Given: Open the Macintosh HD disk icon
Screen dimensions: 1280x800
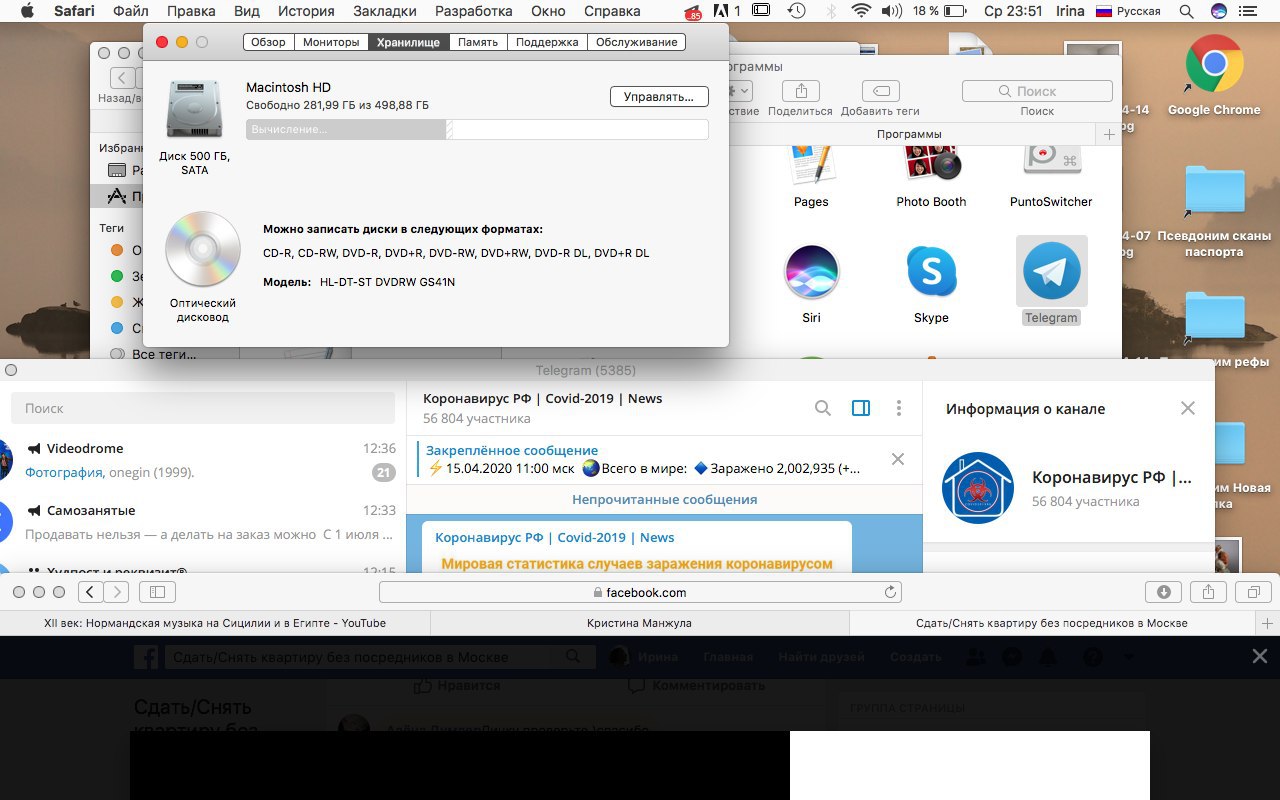Looking at the screenshot, I should pos(194,109).
